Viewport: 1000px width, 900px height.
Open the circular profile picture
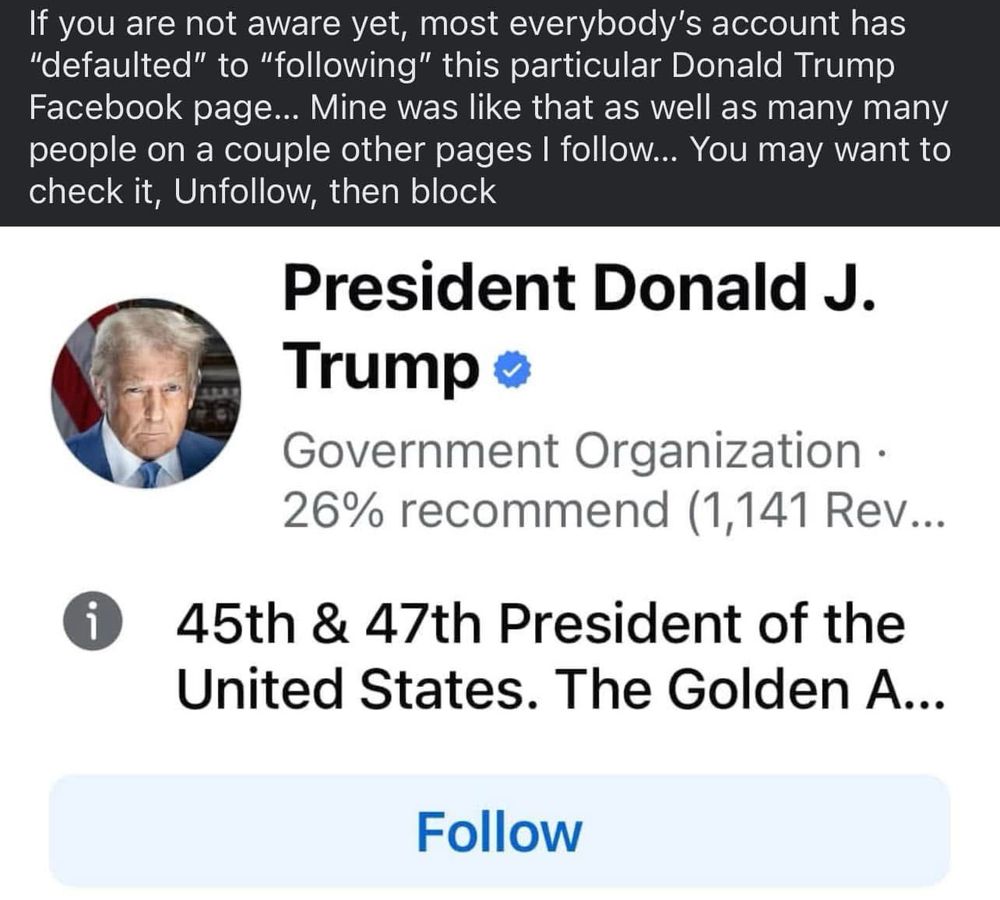(146, 393)
